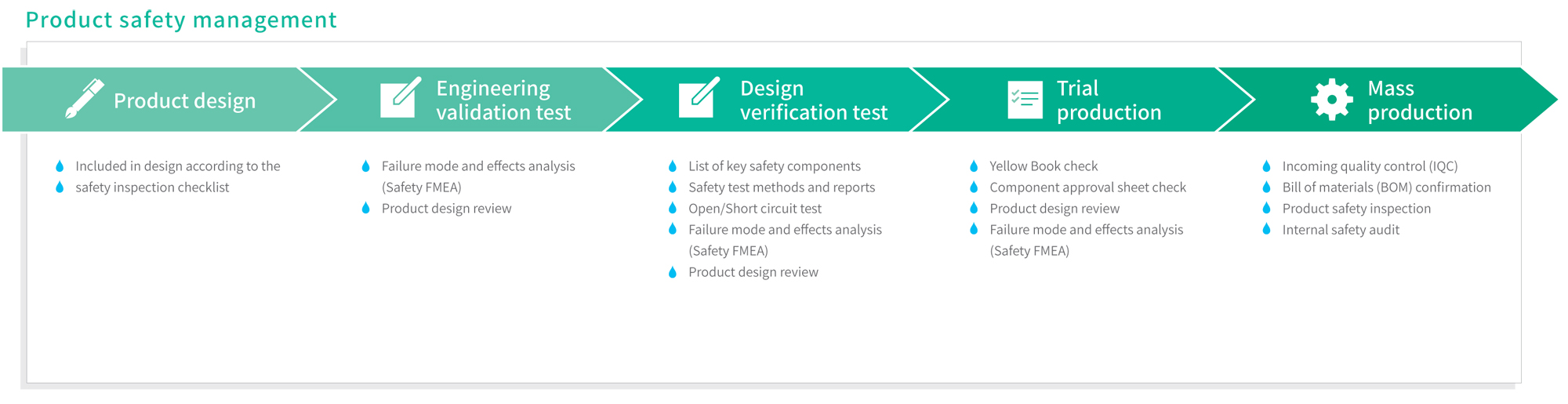1568x404 pixels.
Task: Click Safety test methods and reports item
Action: click(782, 187)
